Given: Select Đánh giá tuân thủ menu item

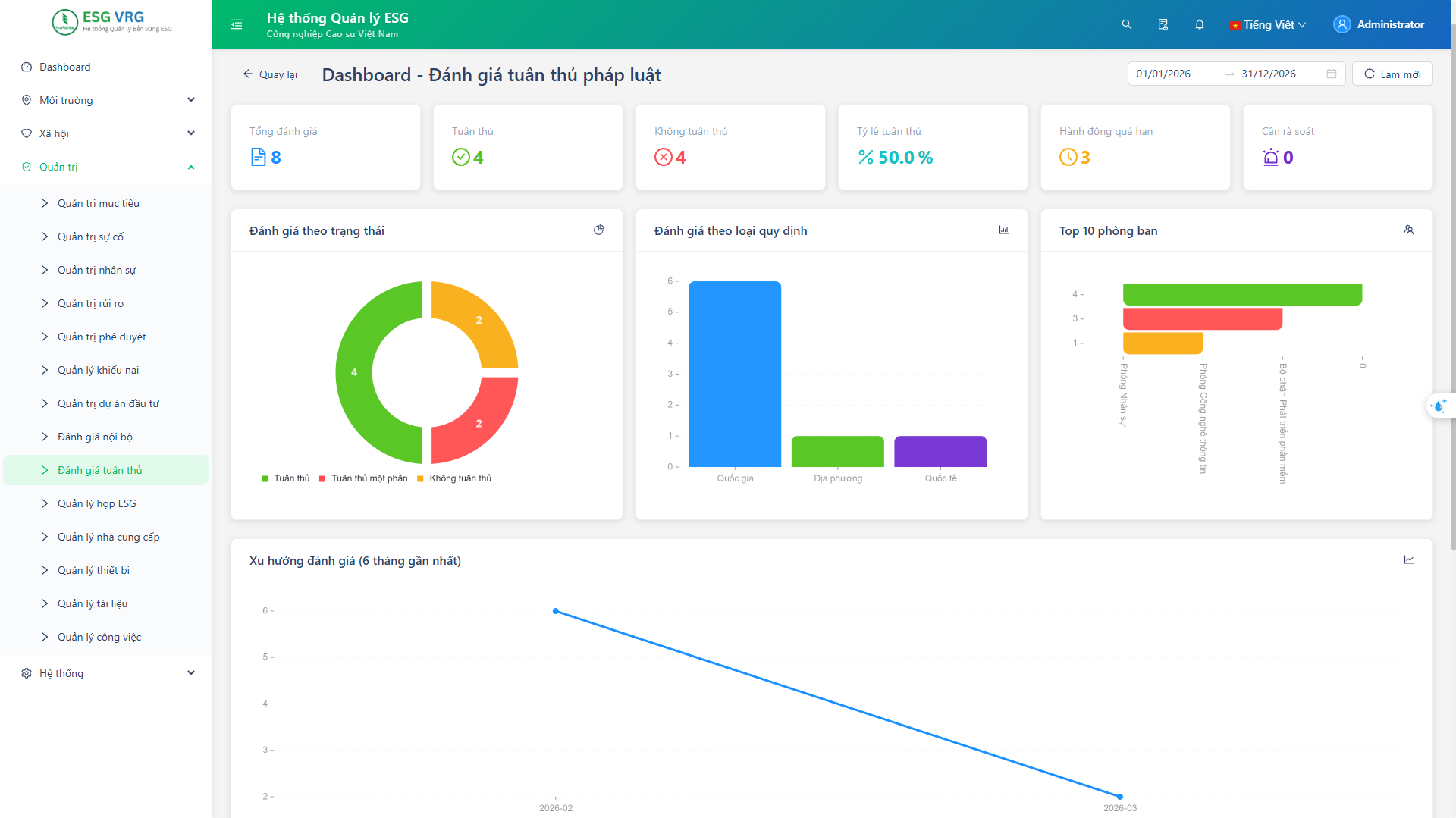Looking at the screenshot, I should click(x=105, y=470).
